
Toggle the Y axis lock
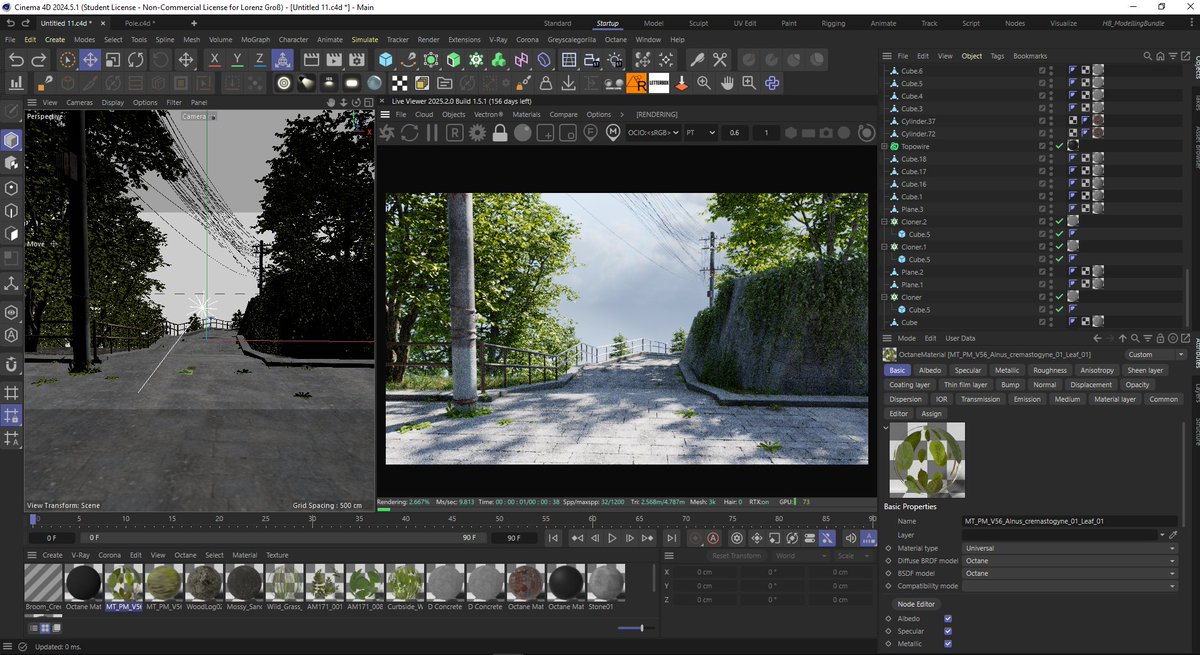pyautogui.click(x=237, y=60)
